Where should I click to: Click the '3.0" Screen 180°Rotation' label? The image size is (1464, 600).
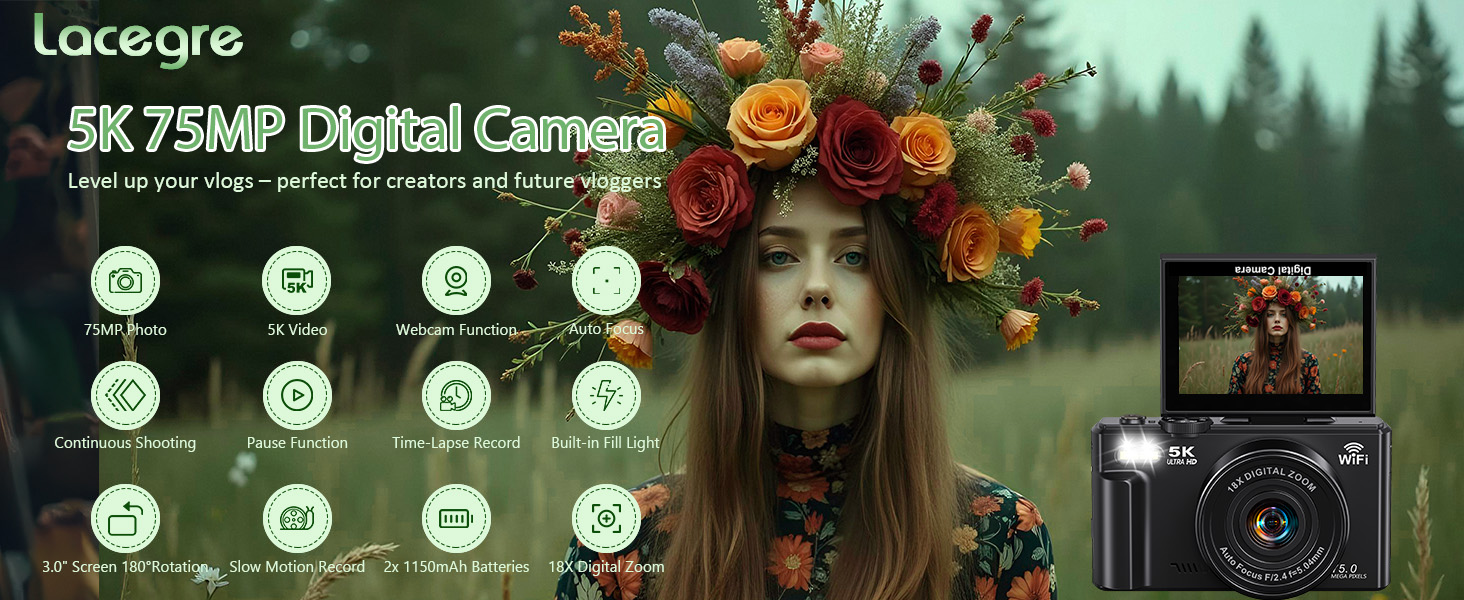point(125,566)
